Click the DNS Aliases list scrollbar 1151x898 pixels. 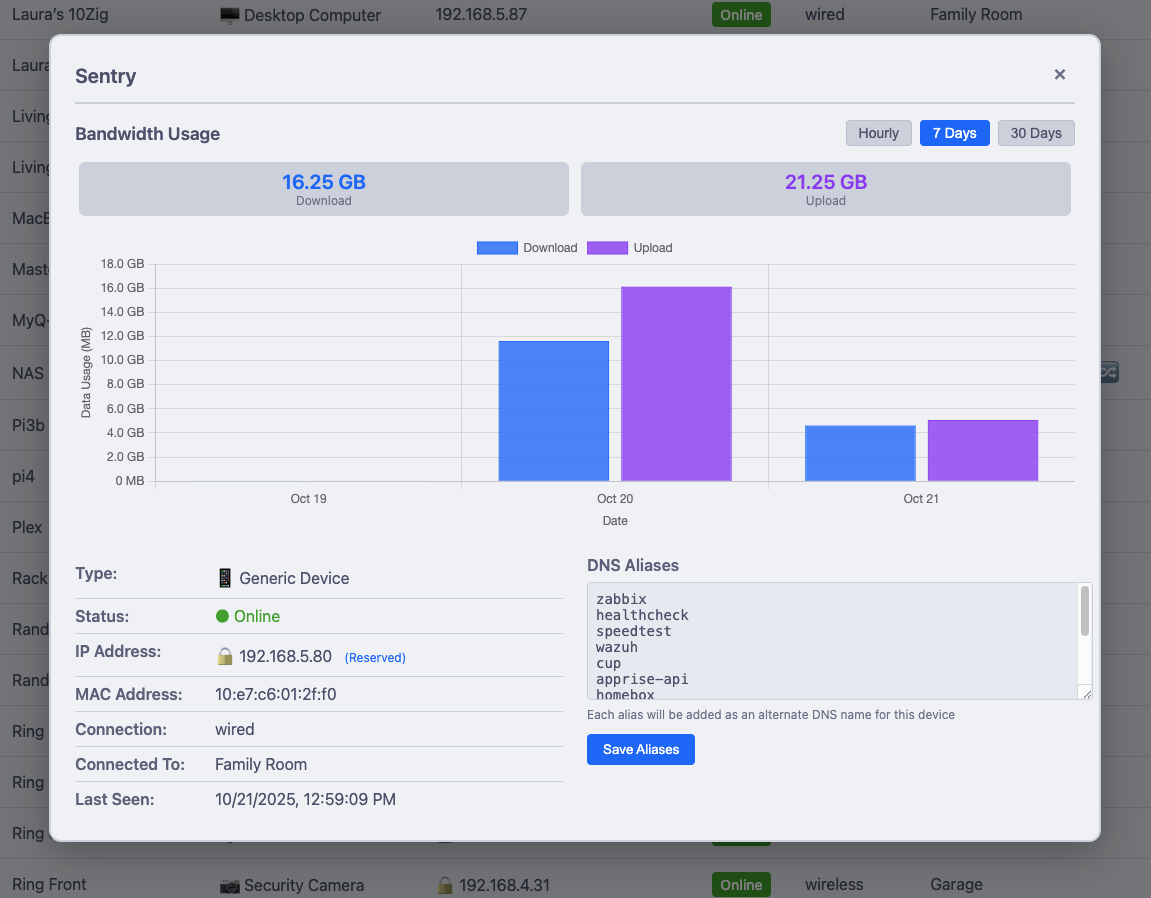tap(1085, 611)
